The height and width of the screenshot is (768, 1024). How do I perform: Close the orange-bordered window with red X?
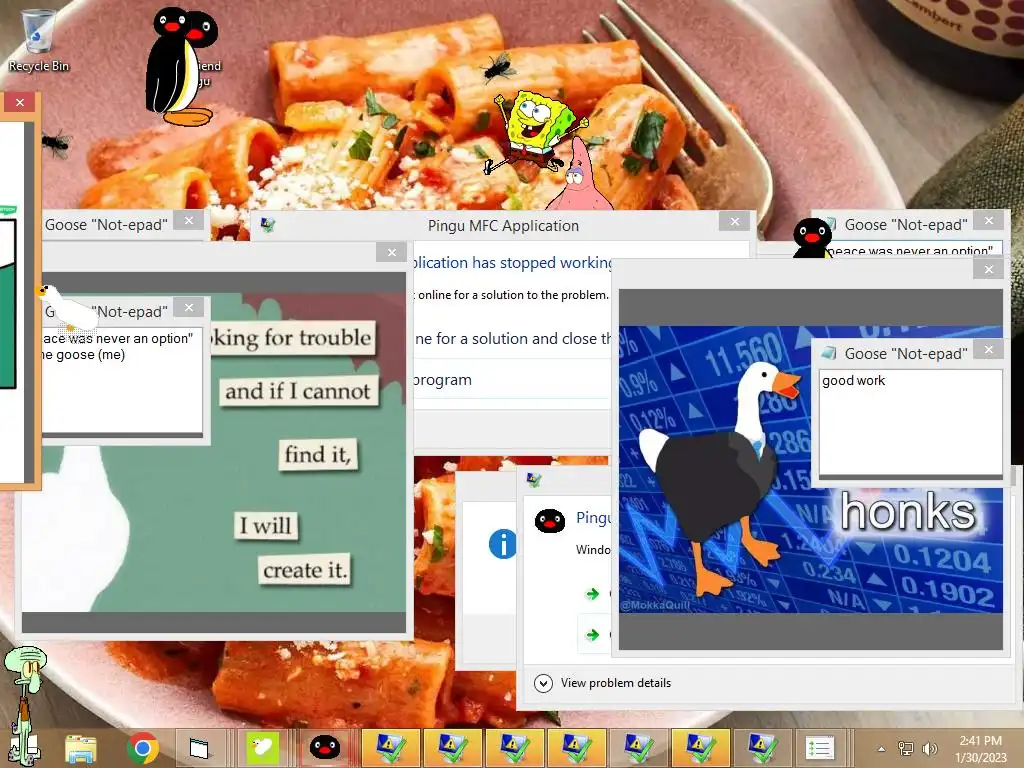click(x=20, y=103)
